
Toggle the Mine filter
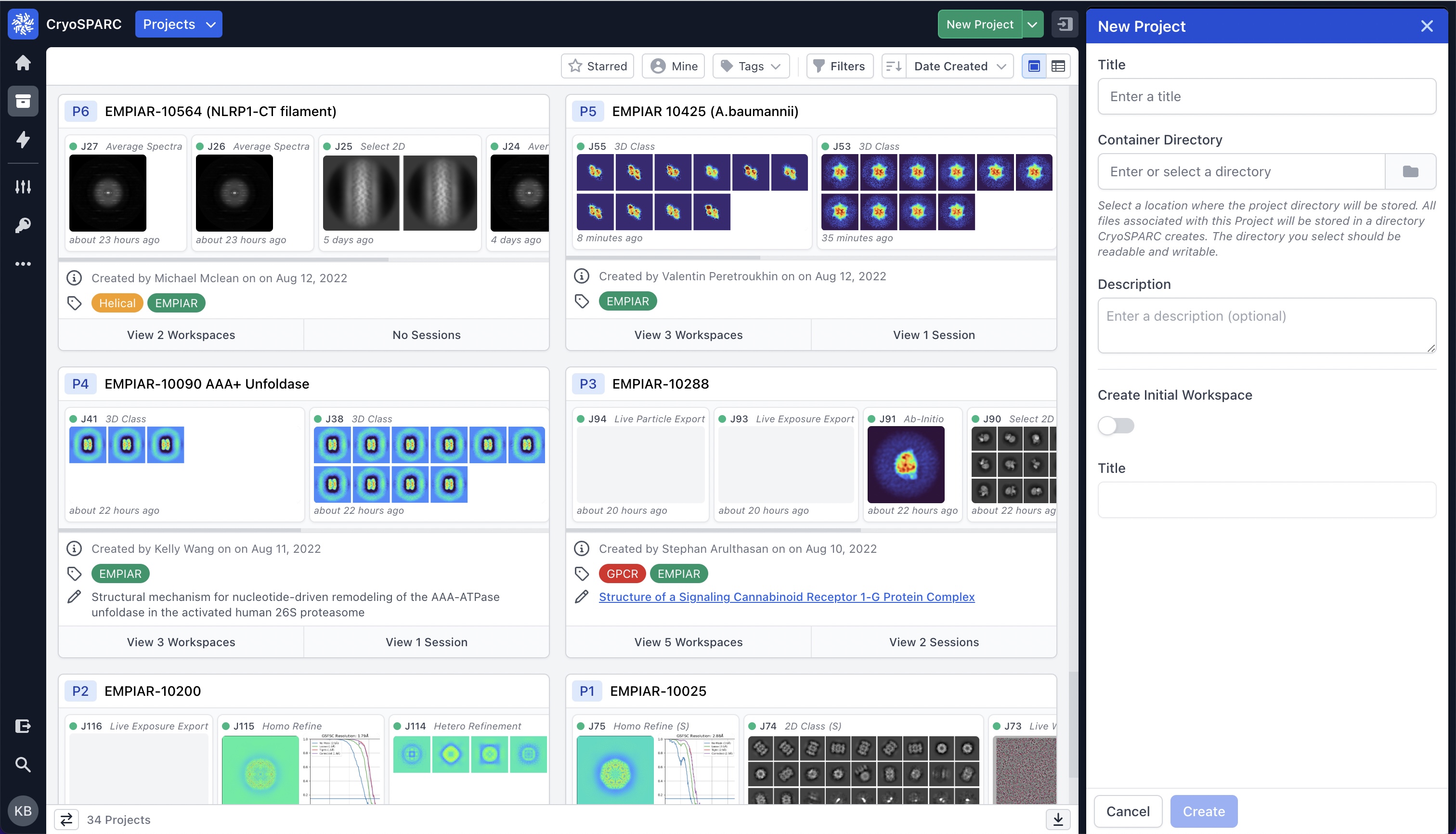point(674,66)
